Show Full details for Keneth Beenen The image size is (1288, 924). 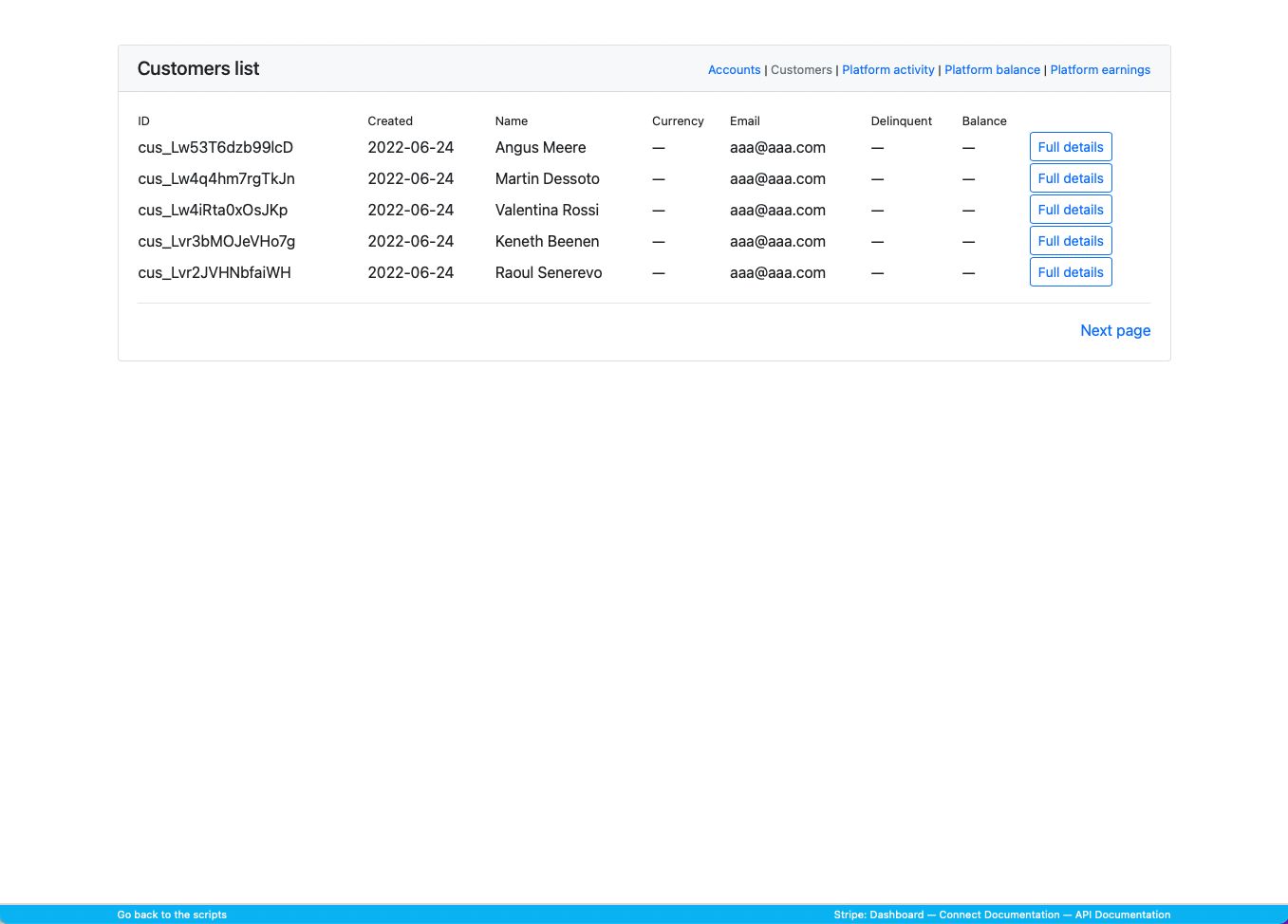[x=1070, y=241]
